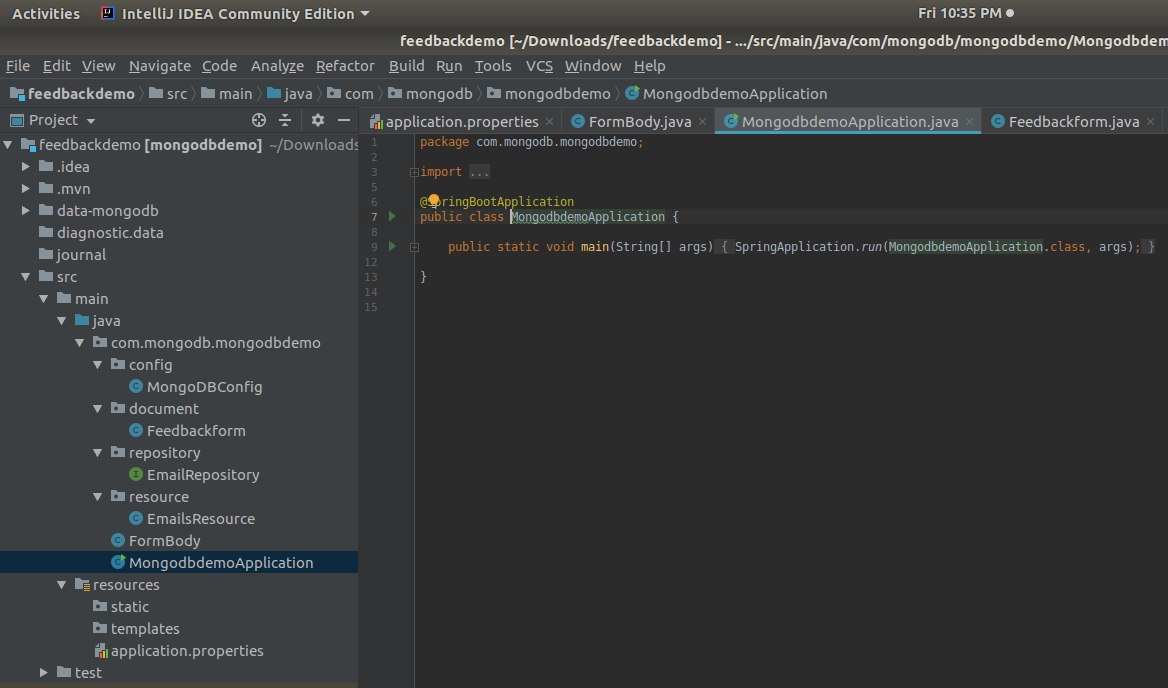1168x688 pixels.
Task: Open the Refactor menu
Action: 345,66
